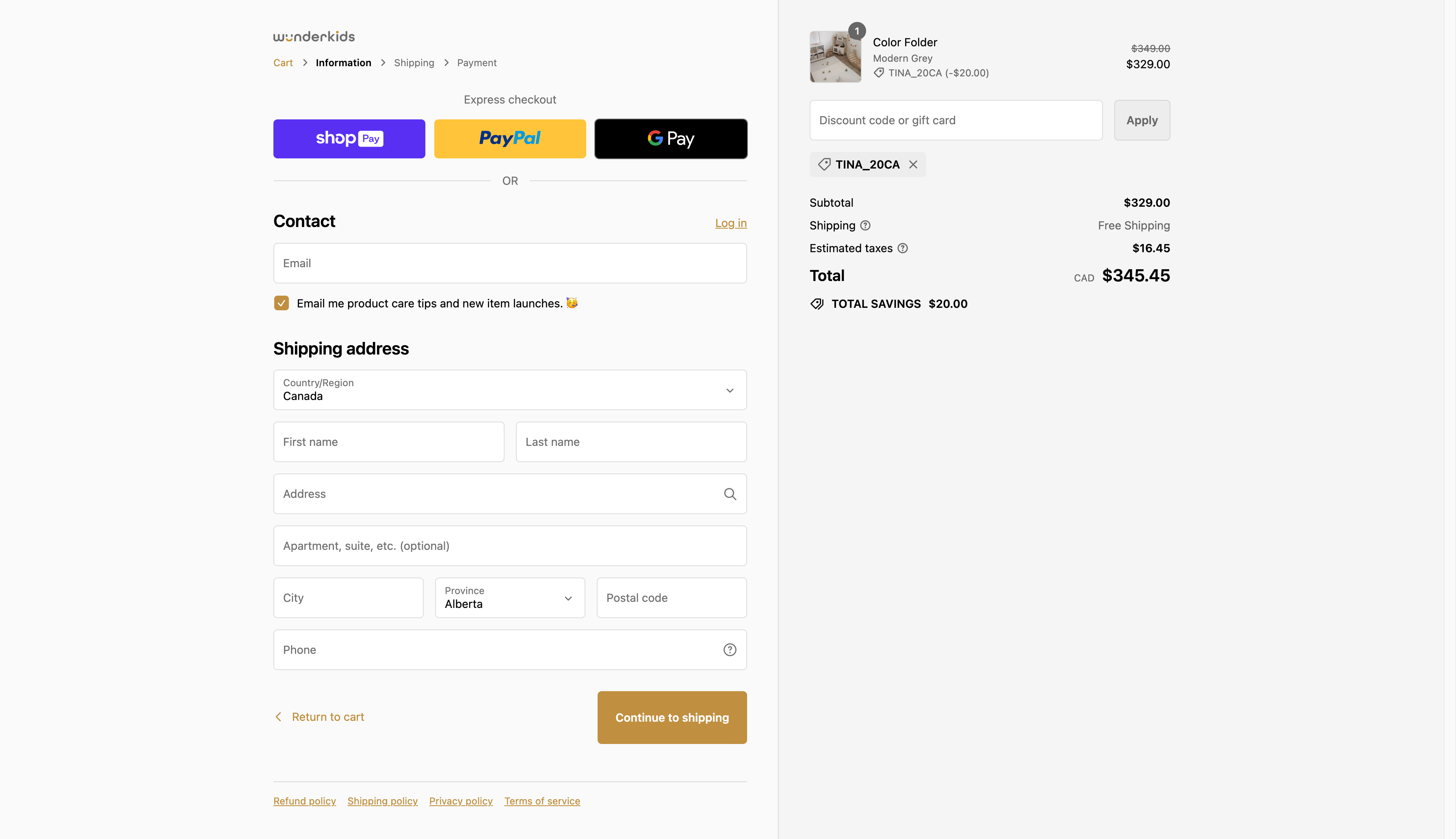1456x839 pixels.
Task: Click the Shipping info question mark icon
Action: coord(865,225)
